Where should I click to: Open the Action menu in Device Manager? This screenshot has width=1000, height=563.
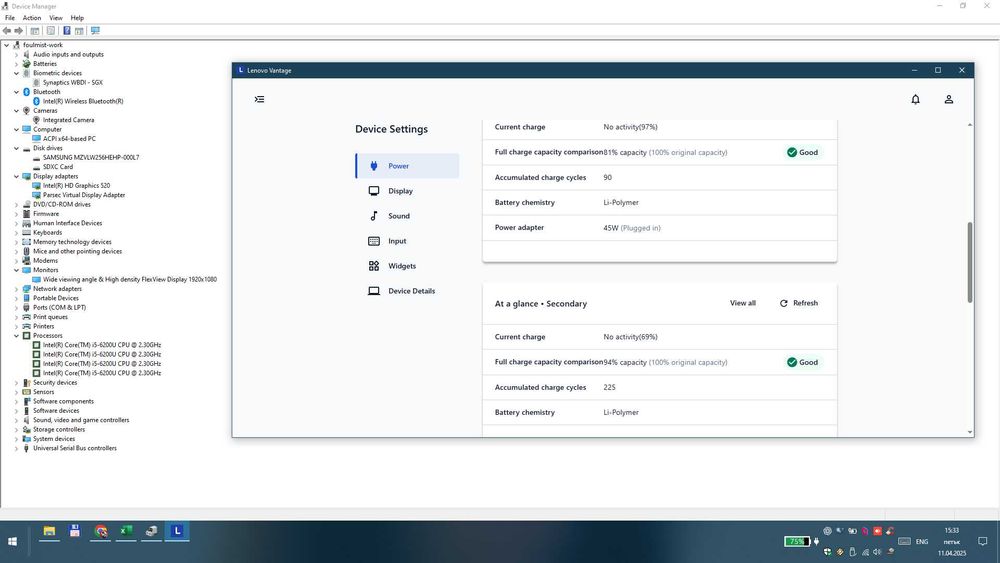tap(32, 18)
